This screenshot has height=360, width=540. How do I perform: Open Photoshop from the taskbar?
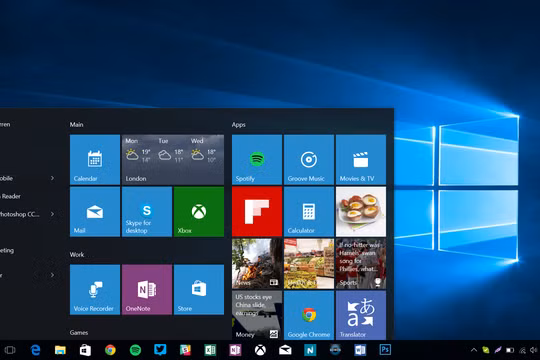[x=385, y=350]
